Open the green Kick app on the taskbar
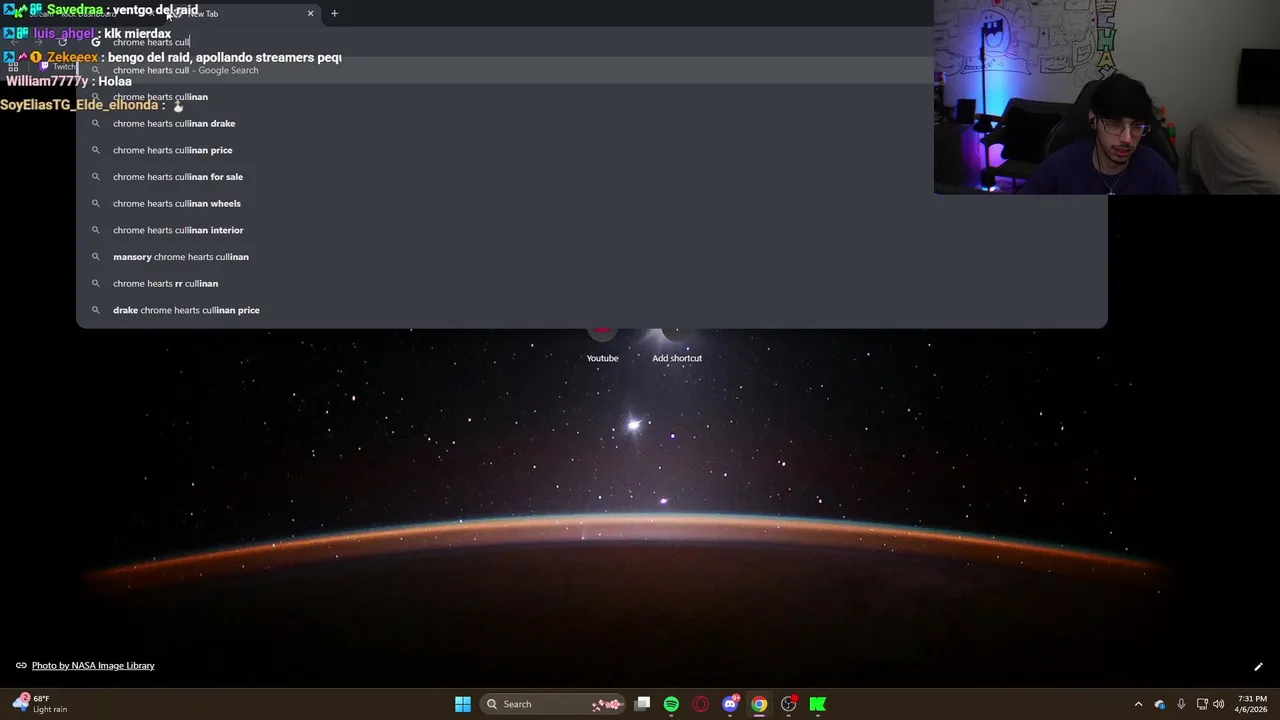 pos(818,704)
